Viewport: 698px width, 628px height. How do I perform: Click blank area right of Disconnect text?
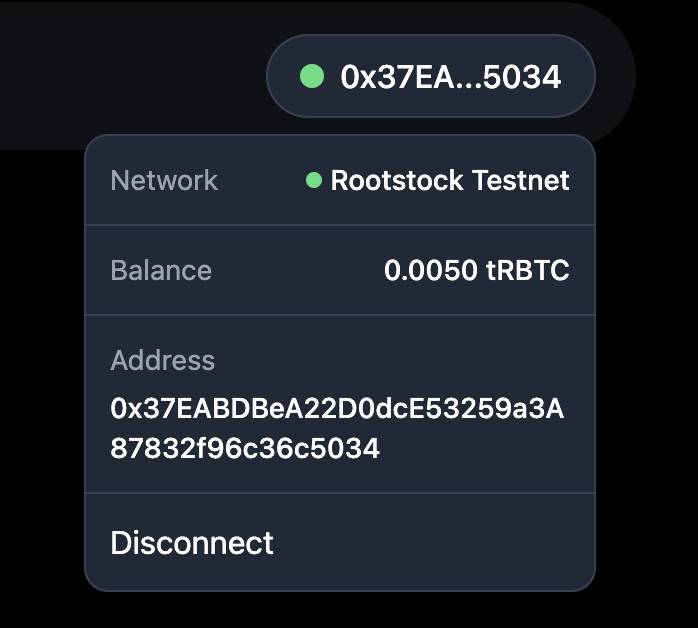tap(430, 543)
